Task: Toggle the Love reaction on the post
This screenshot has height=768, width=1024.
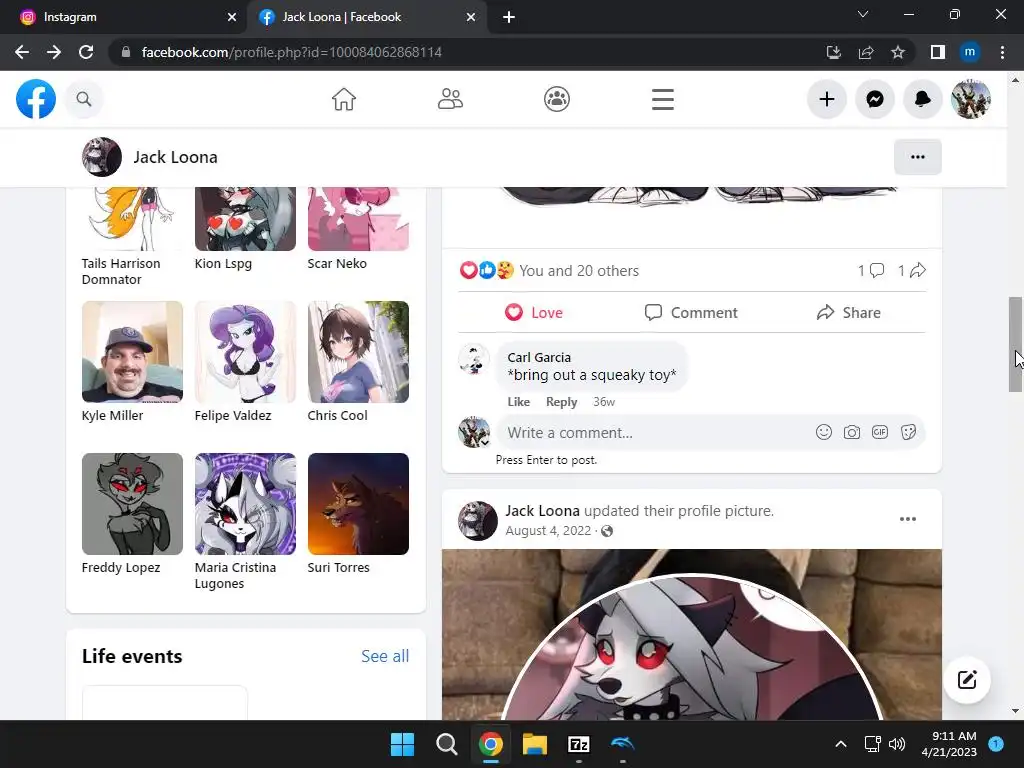Action: click(534, 313)
